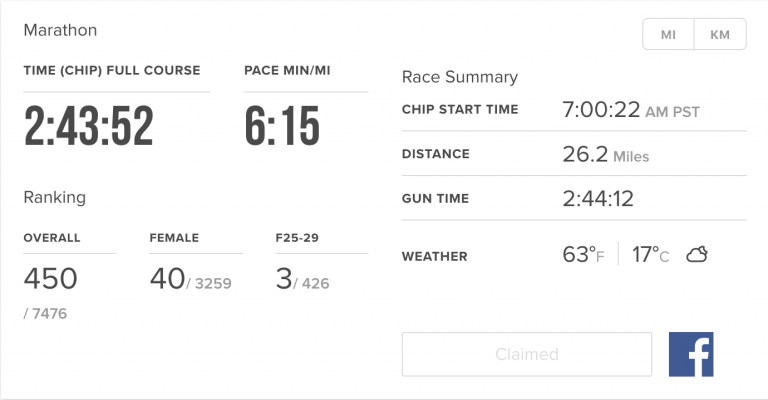
Task: Click the WEATHER row label
Action: click(x=434, y=257)
